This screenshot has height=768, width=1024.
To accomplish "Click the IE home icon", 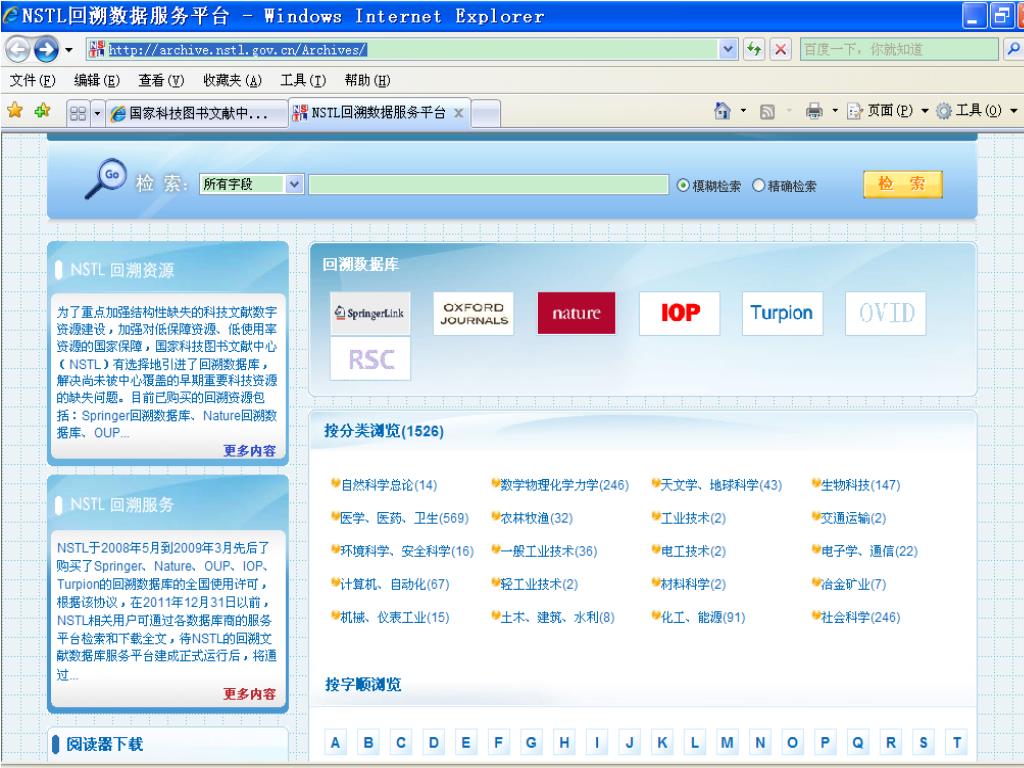I will pyautogui.click(x=722, y=111).
